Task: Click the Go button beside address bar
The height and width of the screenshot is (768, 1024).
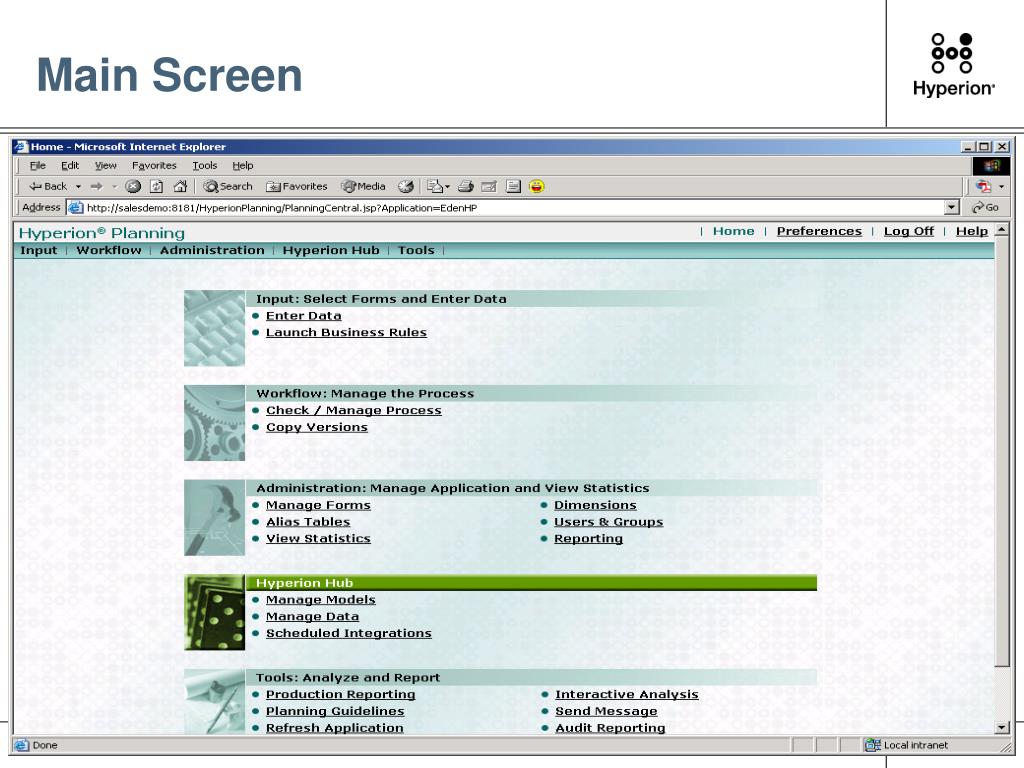Action: (985, 208)
